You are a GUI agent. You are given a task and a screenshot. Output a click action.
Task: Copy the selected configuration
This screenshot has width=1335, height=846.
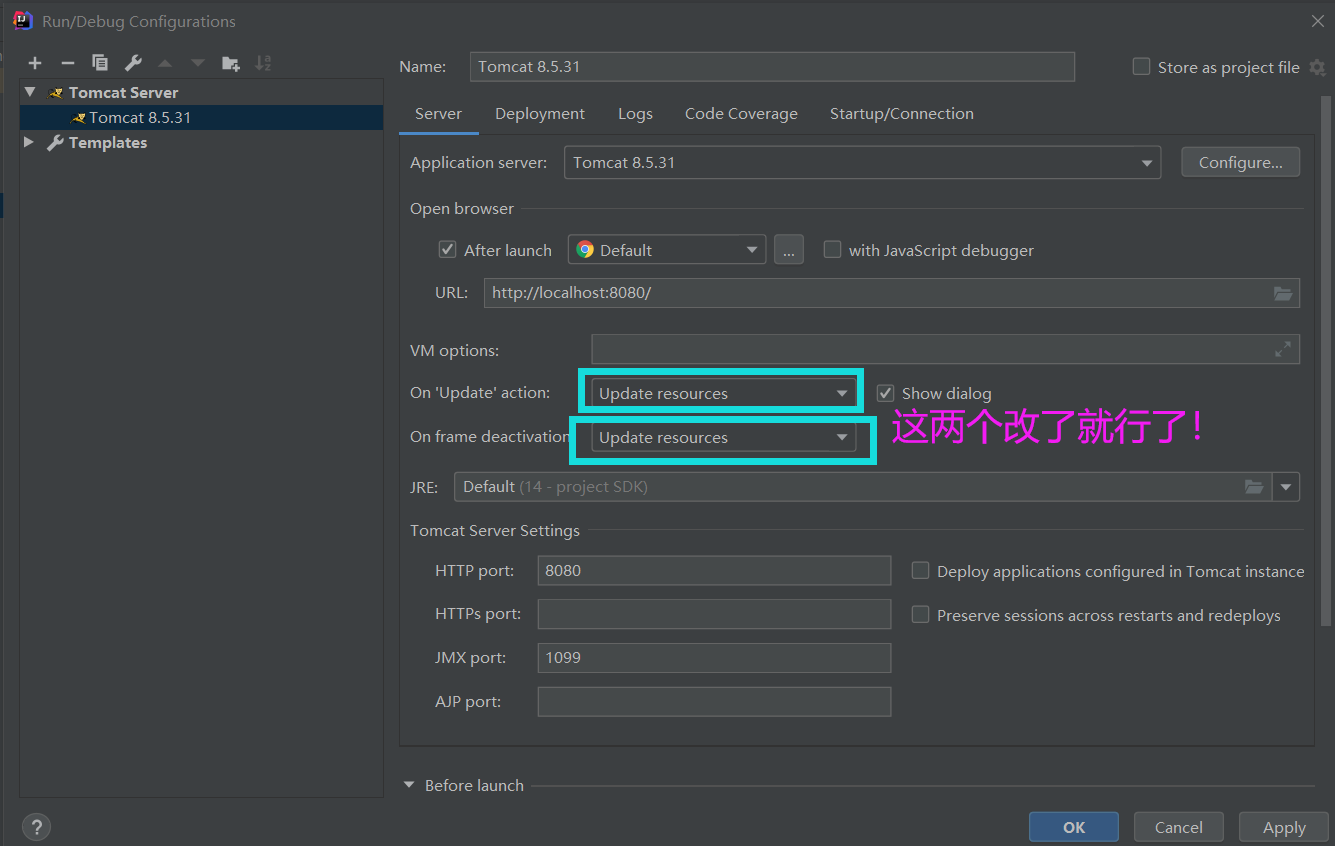(x=100, y=63)
